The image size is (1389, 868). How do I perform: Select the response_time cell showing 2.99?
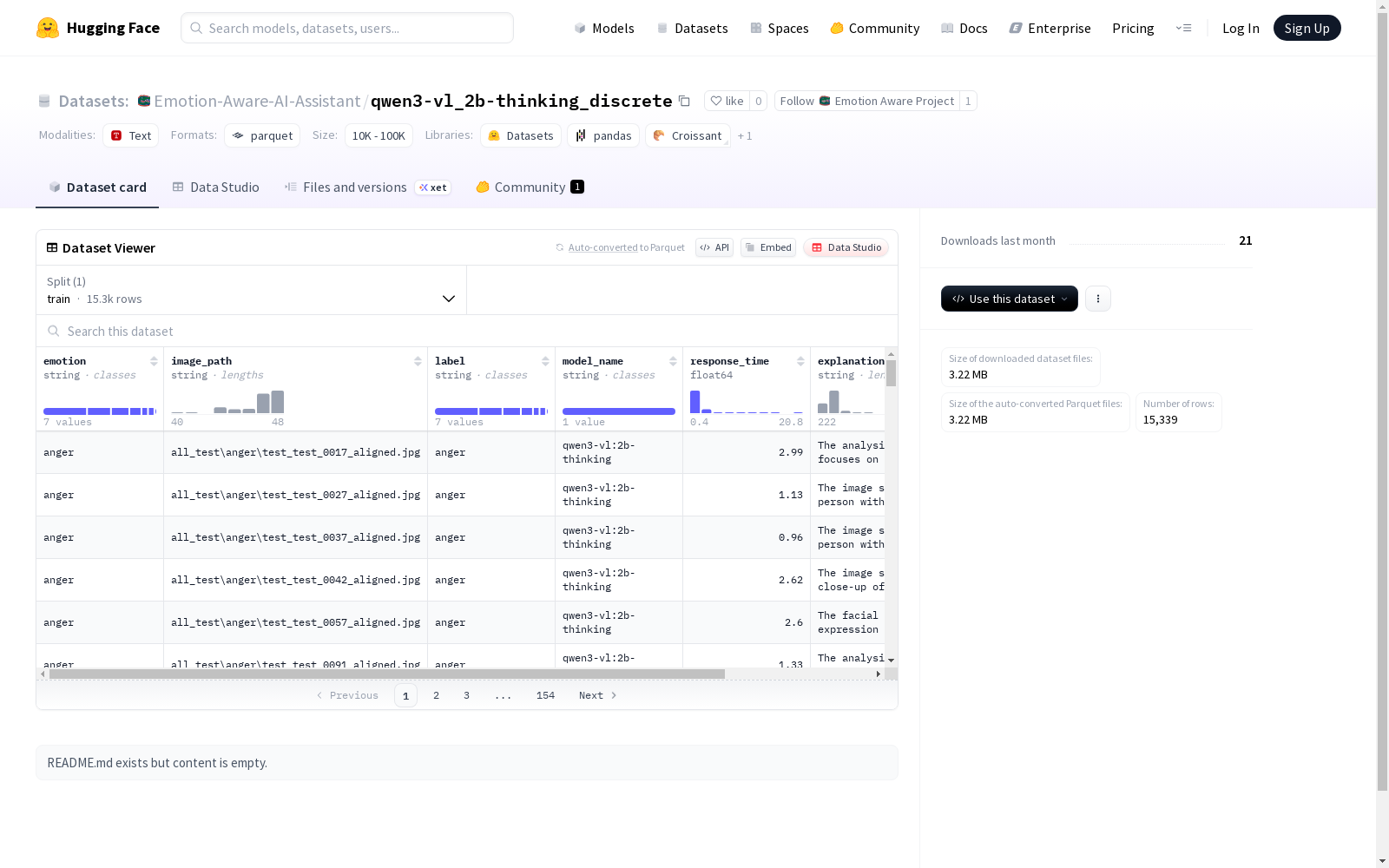pos(747,452)
